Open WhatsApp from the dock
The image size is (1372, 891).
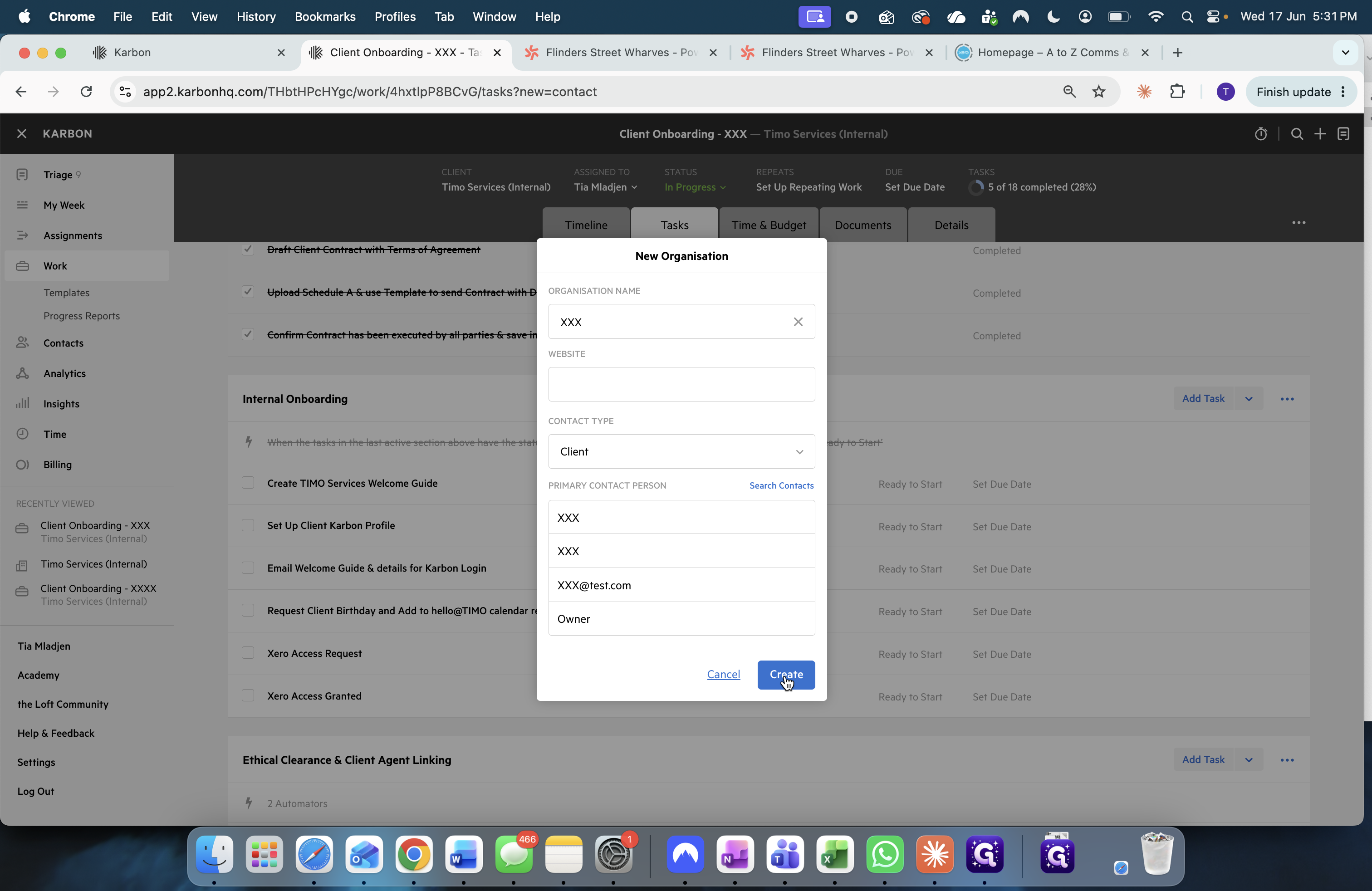click(885, 854)
